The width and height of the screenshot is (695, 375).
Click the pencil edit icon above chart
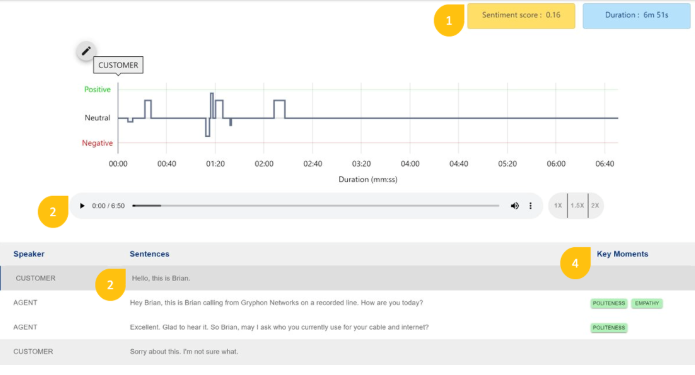pyautogui.click(x=86, y=51)
